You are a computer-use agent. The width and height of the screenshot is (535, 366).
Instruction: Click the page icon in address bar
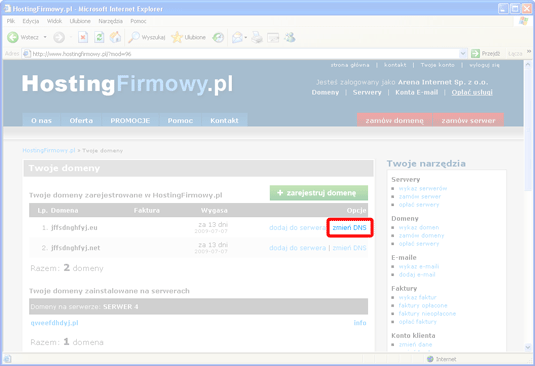(26, 54)
